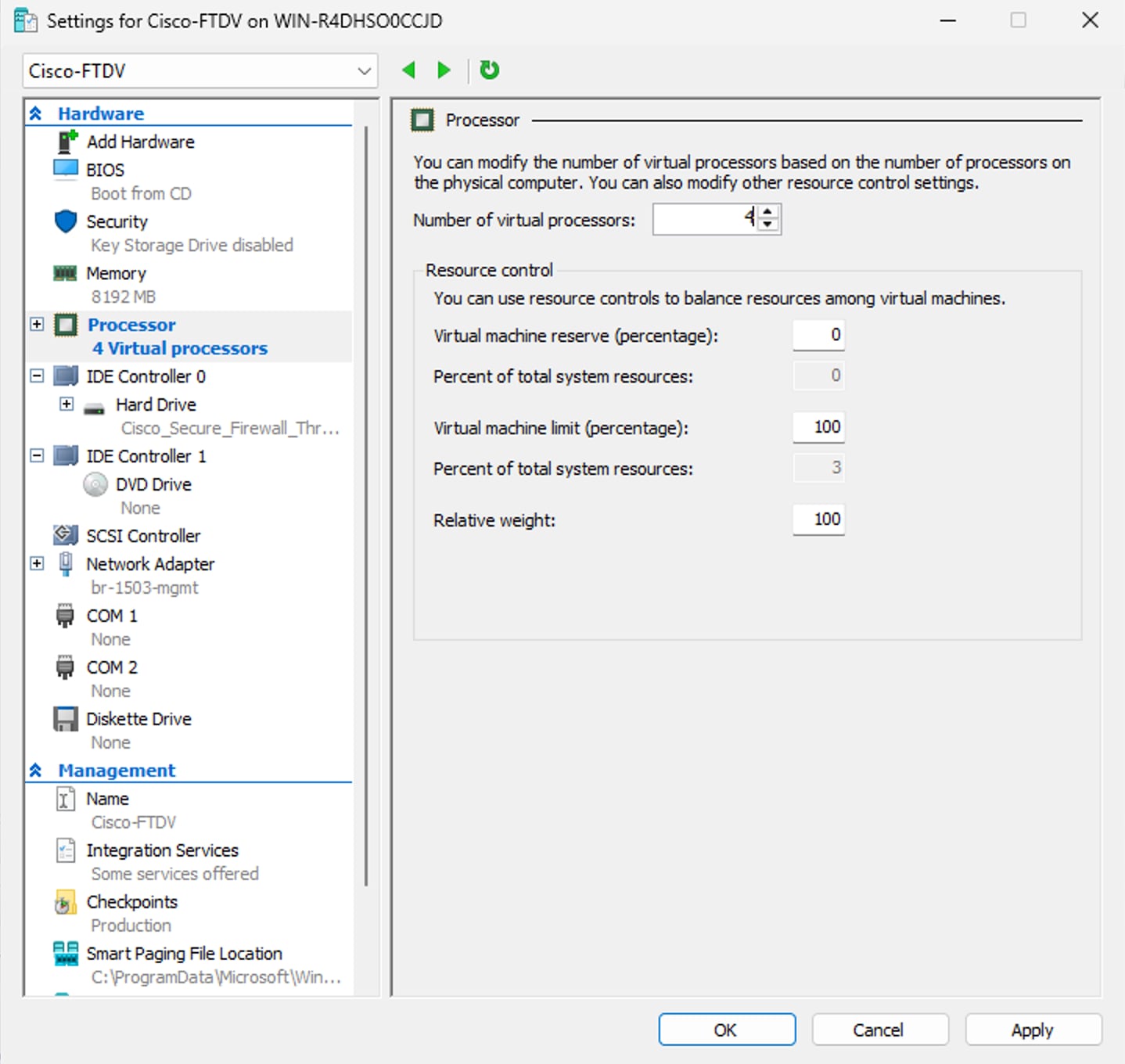Click the Integration Services icon
Image resolution: width=1125 pixels, height=1064 pixels.
(66, 850)
